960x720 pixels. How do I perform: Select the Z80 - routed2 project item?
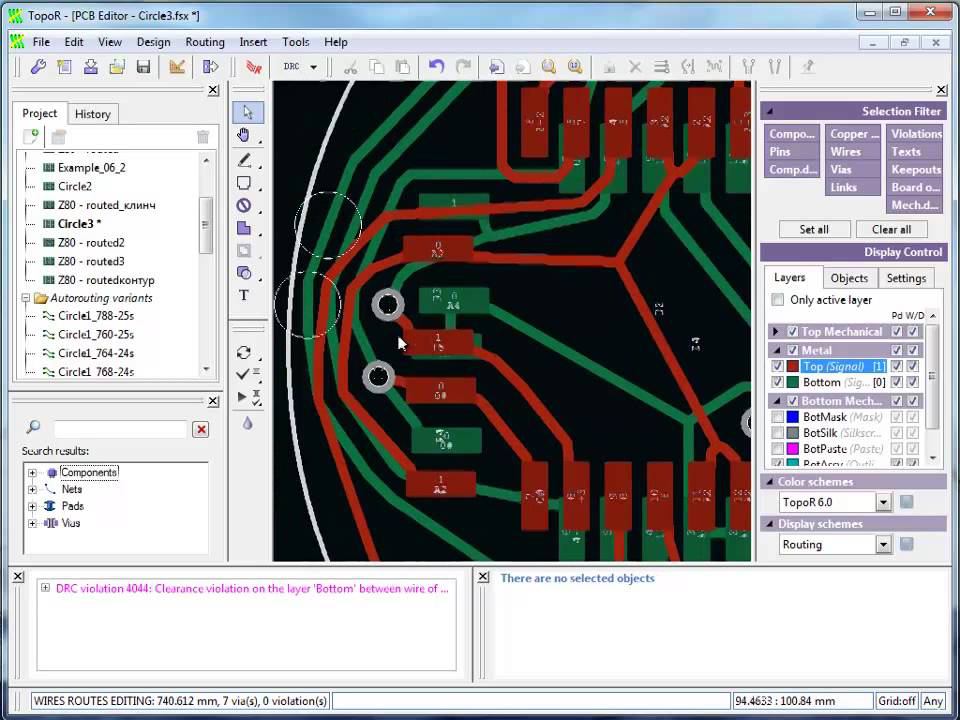click(x=91, y=242)
